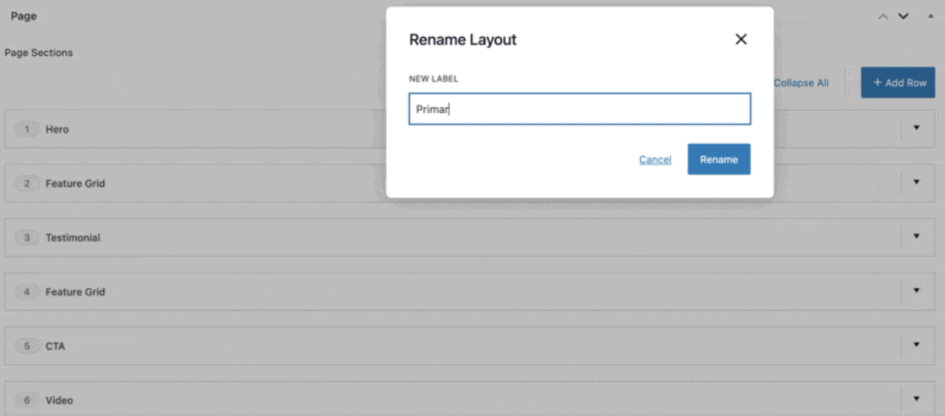This screenshot has width=945, height=416.
Task: Click row number badge 5
Action: point(27,346)
